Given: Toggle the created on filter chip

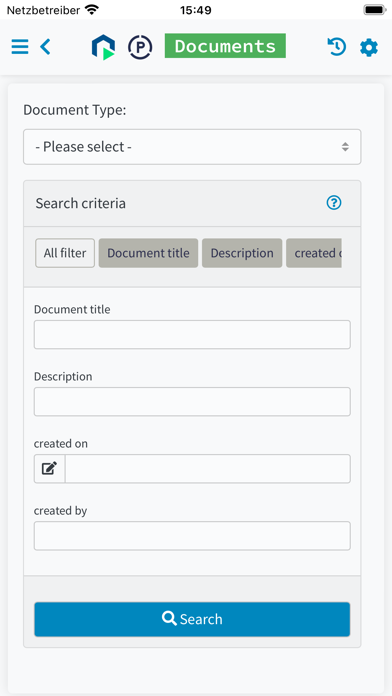Looking at the screenshot, I should pos(314,253).
